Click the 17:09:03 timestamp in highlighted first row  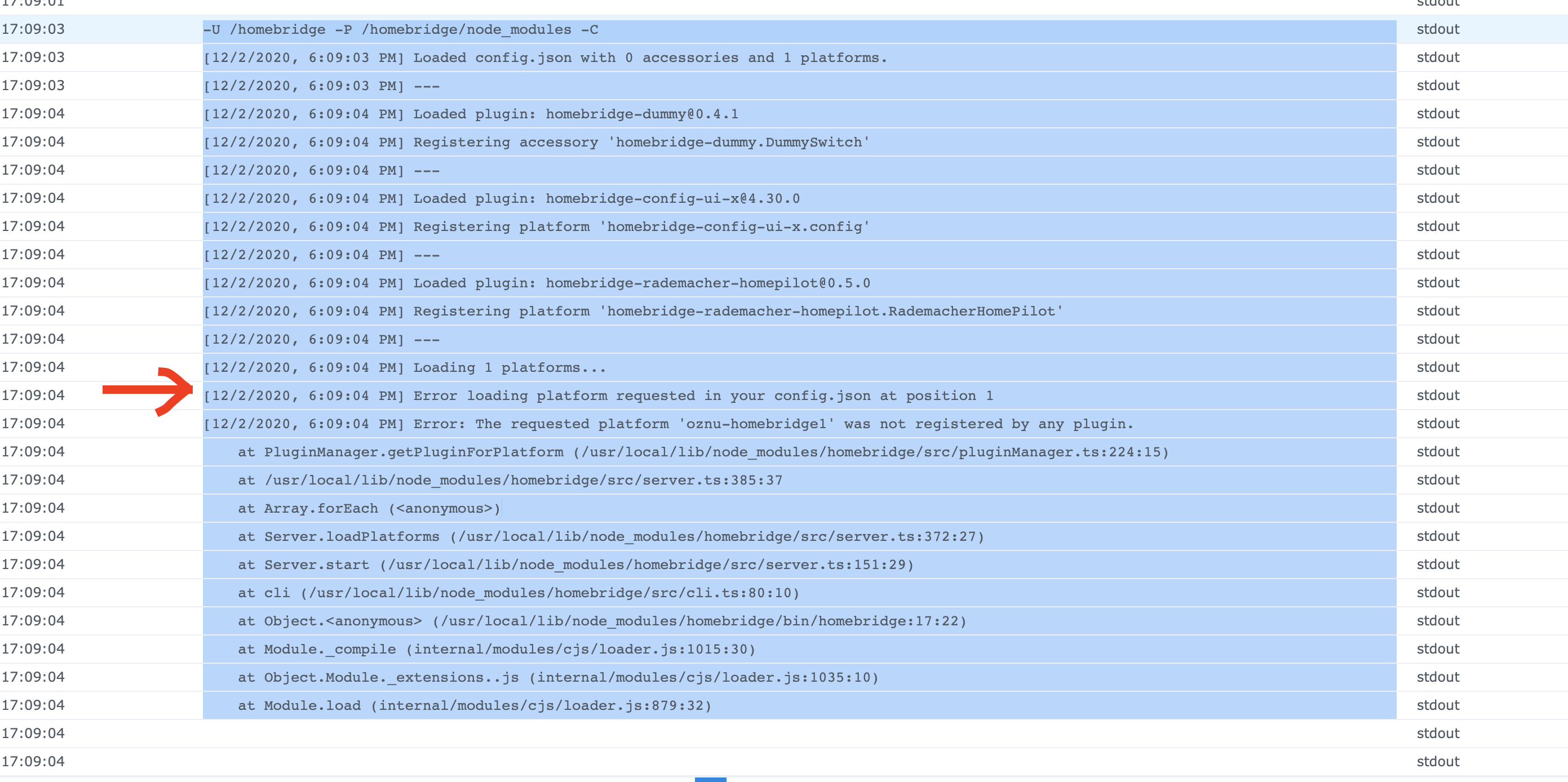[33, 29]
